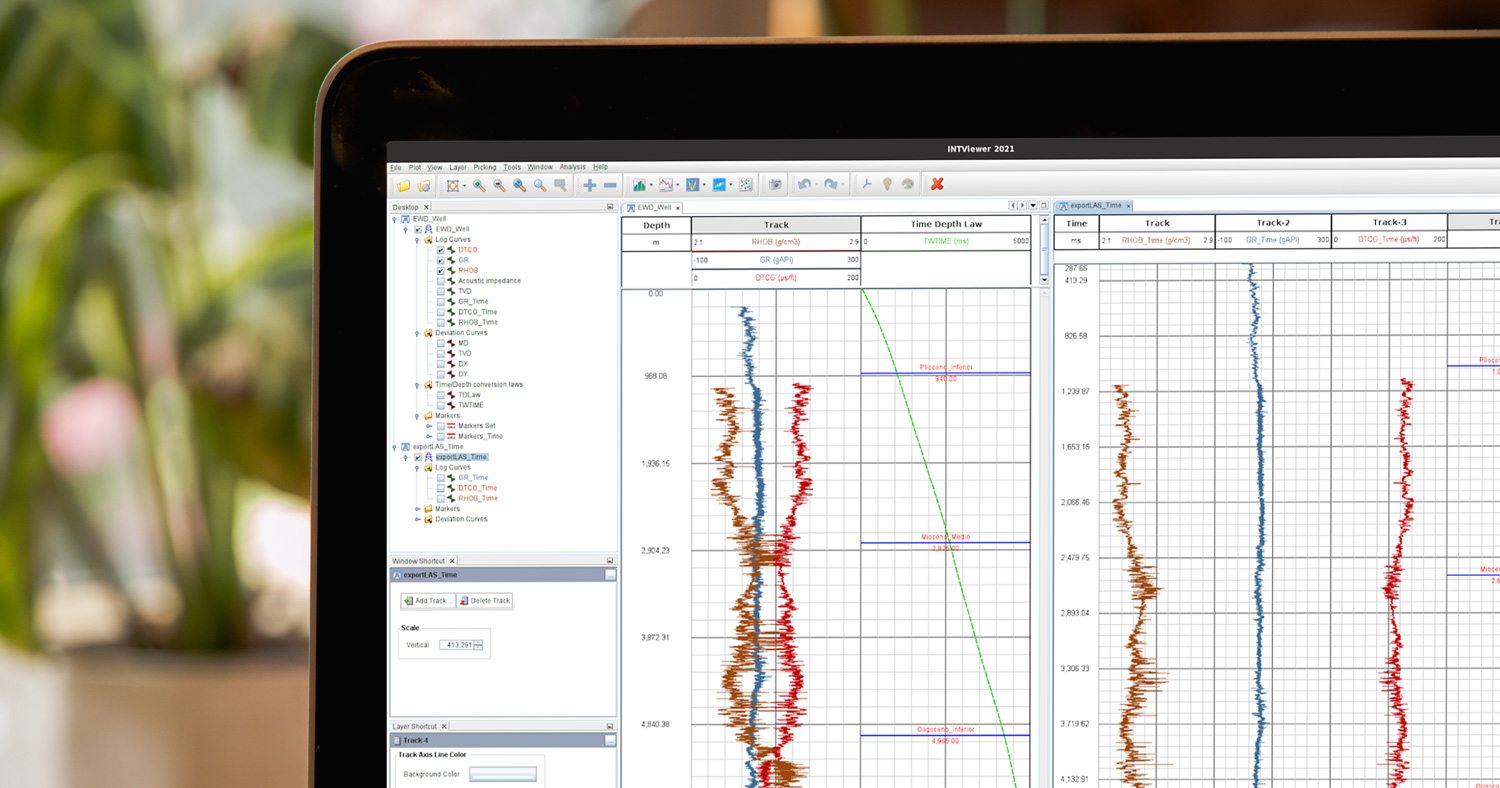Click the blue minus toolbar icon
1500x788 pixels.
610,185
